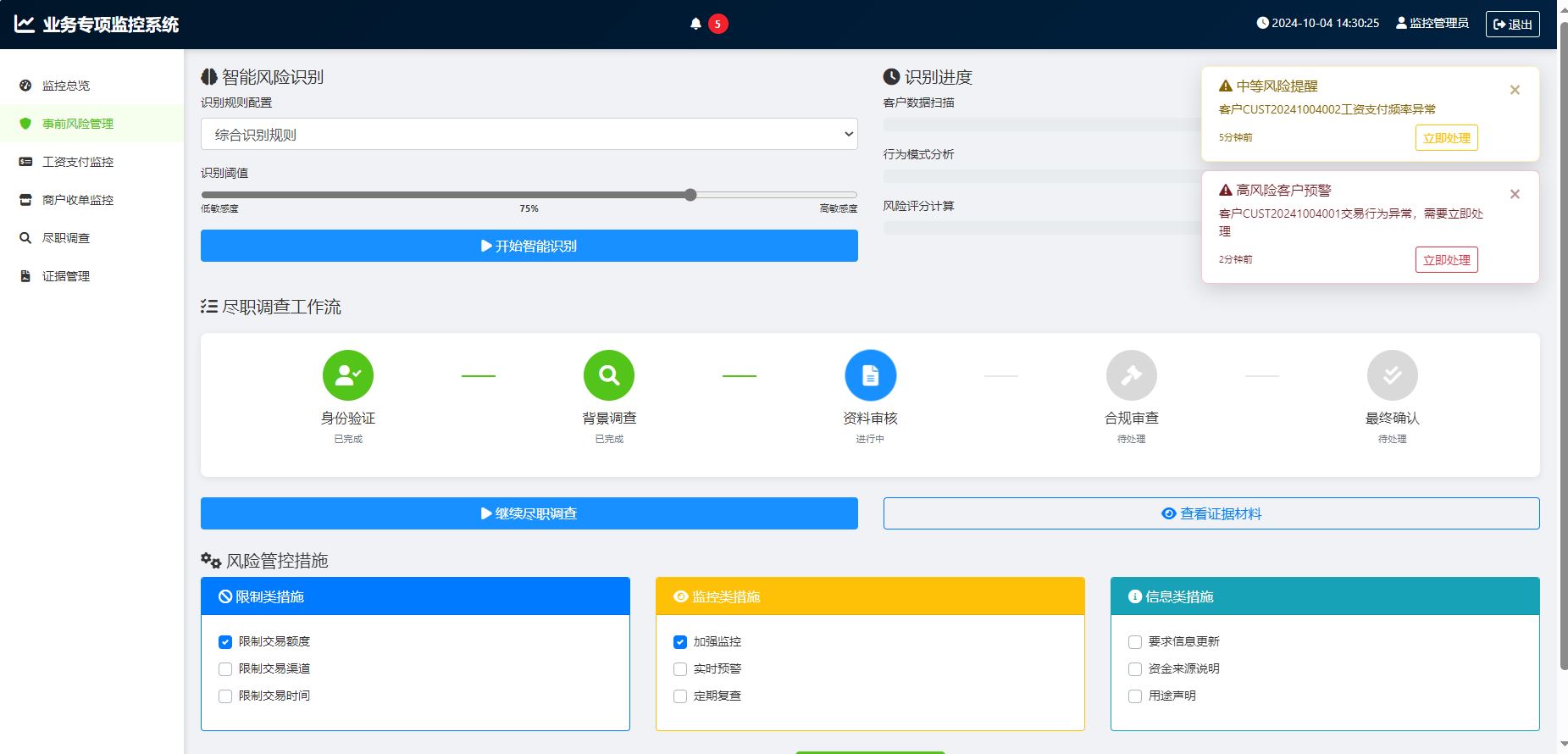Navigate to 证据管理 in the sidebar
The image size is (1568, 754).
66,276
